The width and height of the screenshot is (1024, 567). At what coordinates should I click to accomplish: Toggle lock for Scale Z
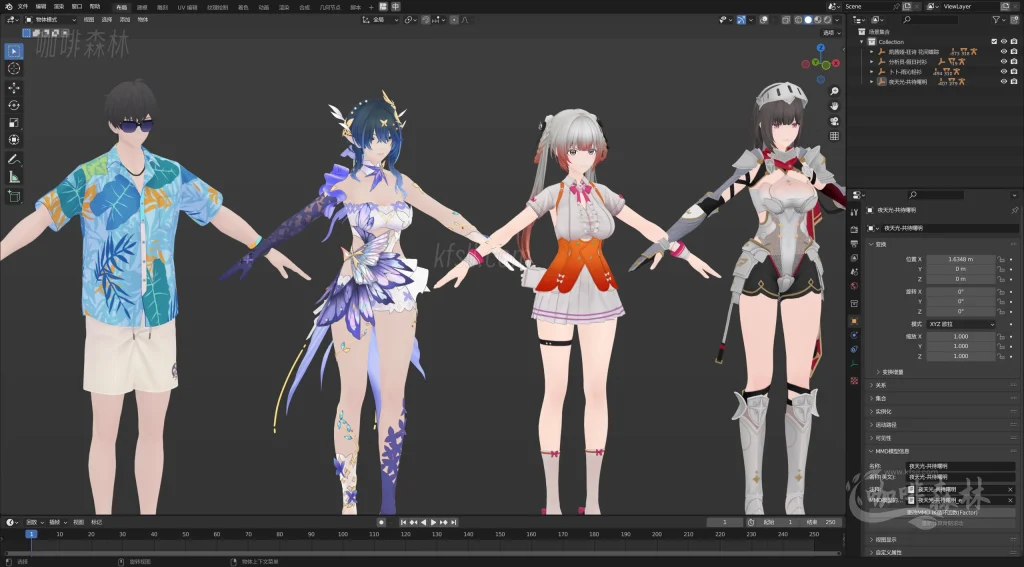tap(1000, 356)
